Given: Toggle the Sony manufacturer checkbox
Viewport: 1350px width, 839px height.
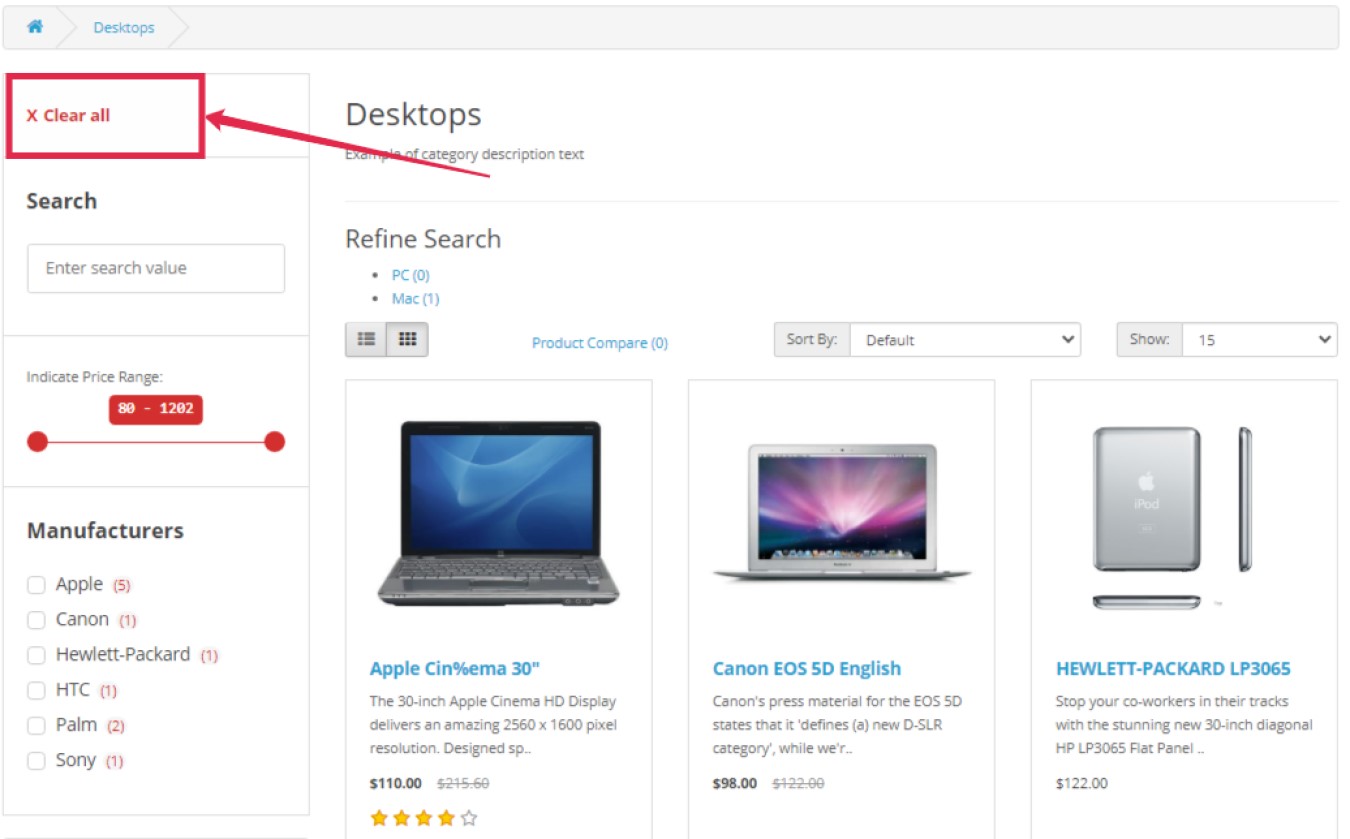Looking at the screenshot, I should pyautogui.click(x=36, y=761).
